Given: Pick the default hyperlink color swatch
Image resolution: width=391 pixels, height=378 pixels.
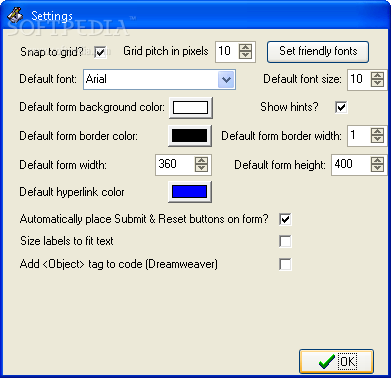Looking at the screenshot, I should pyautogui.click(x=190, y=192).
